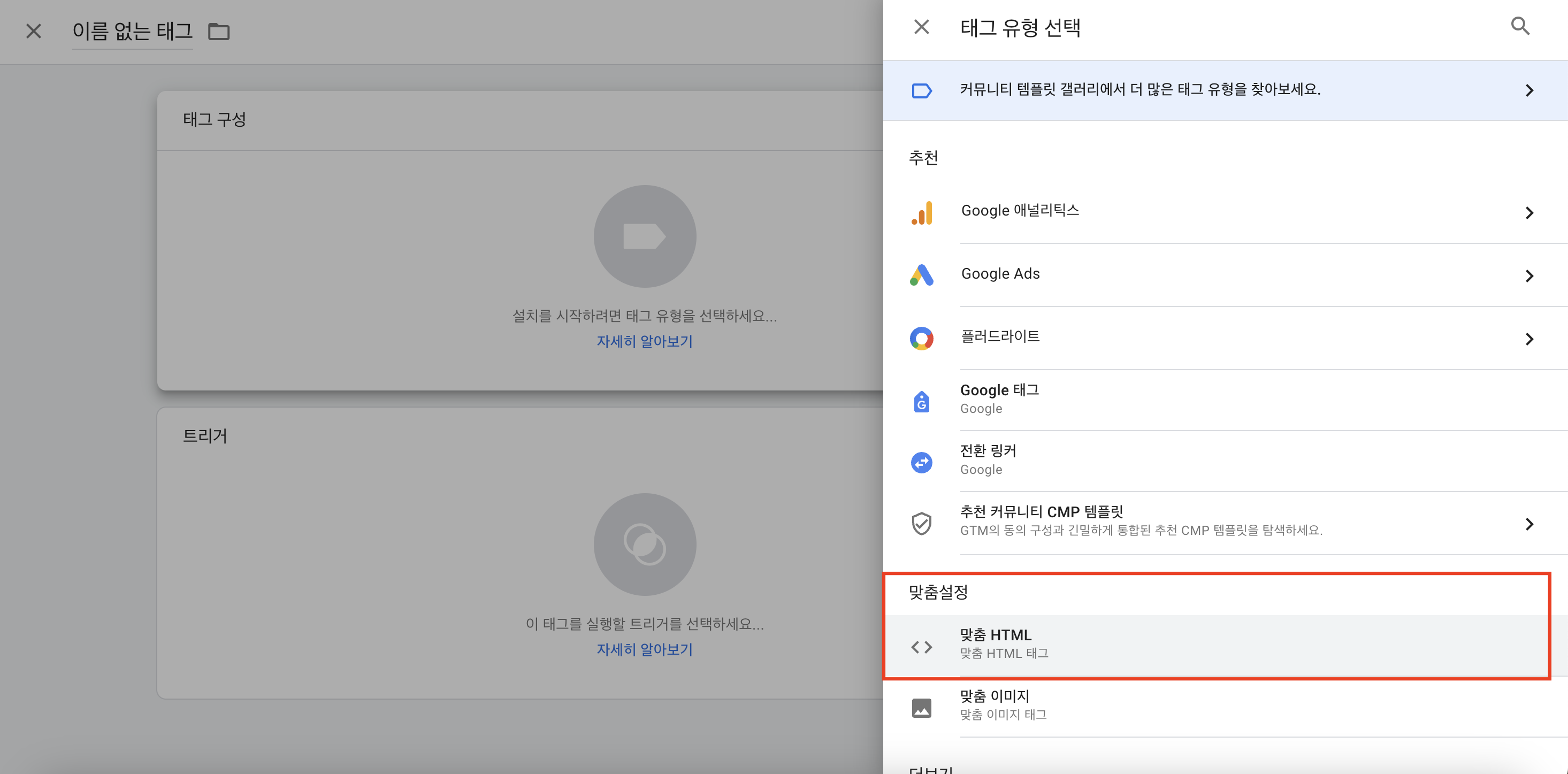
Task: Click the search icon in tag type panel
Action: pos(1520,26)
